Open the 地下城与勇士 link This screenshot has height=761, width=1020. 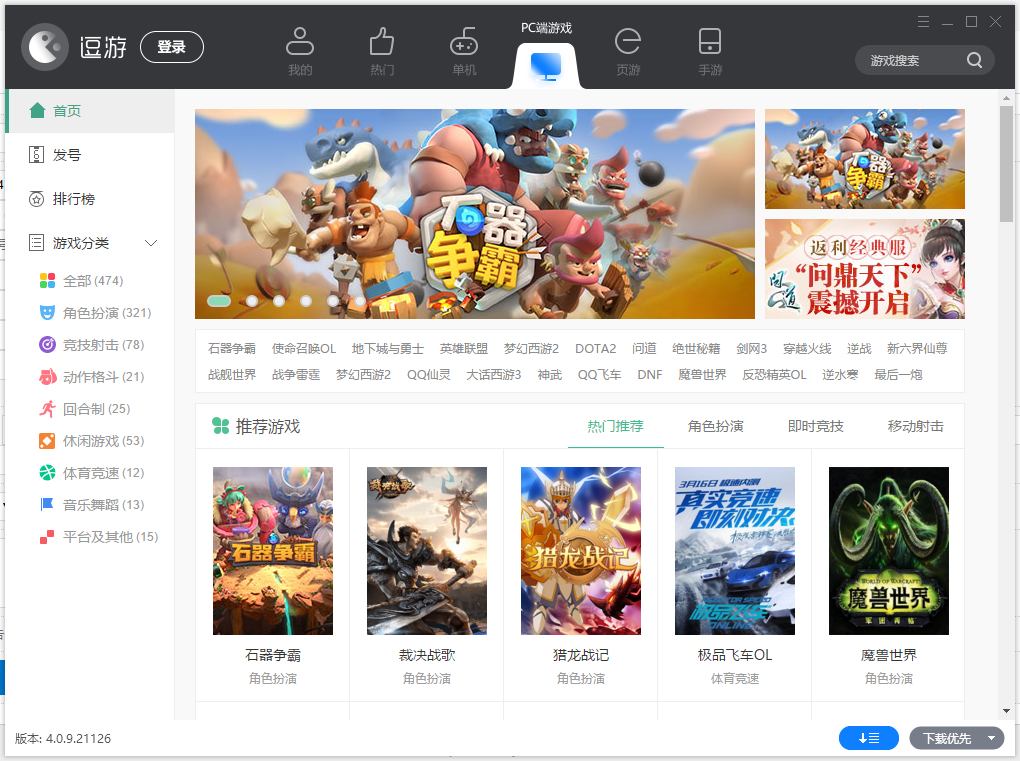click(x=388, y=349)
